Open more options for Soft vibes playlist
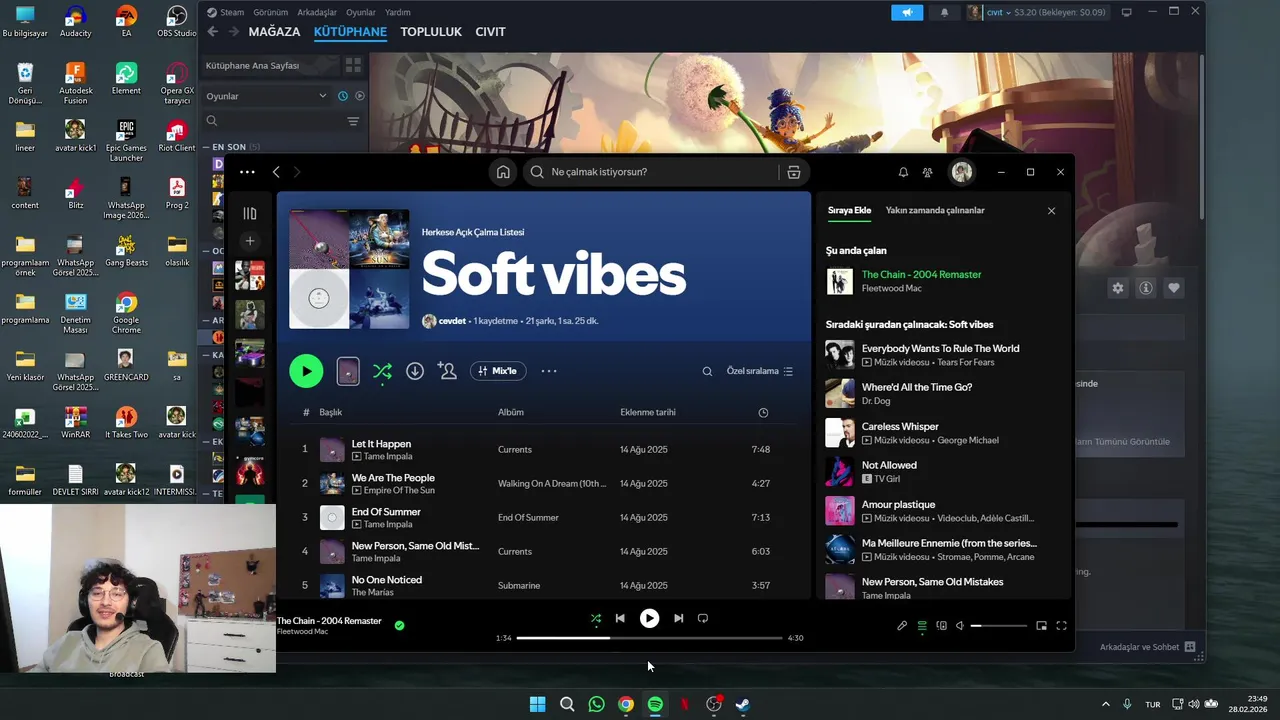This screenshot has height=720, width=1280. (x=549, y=371)
